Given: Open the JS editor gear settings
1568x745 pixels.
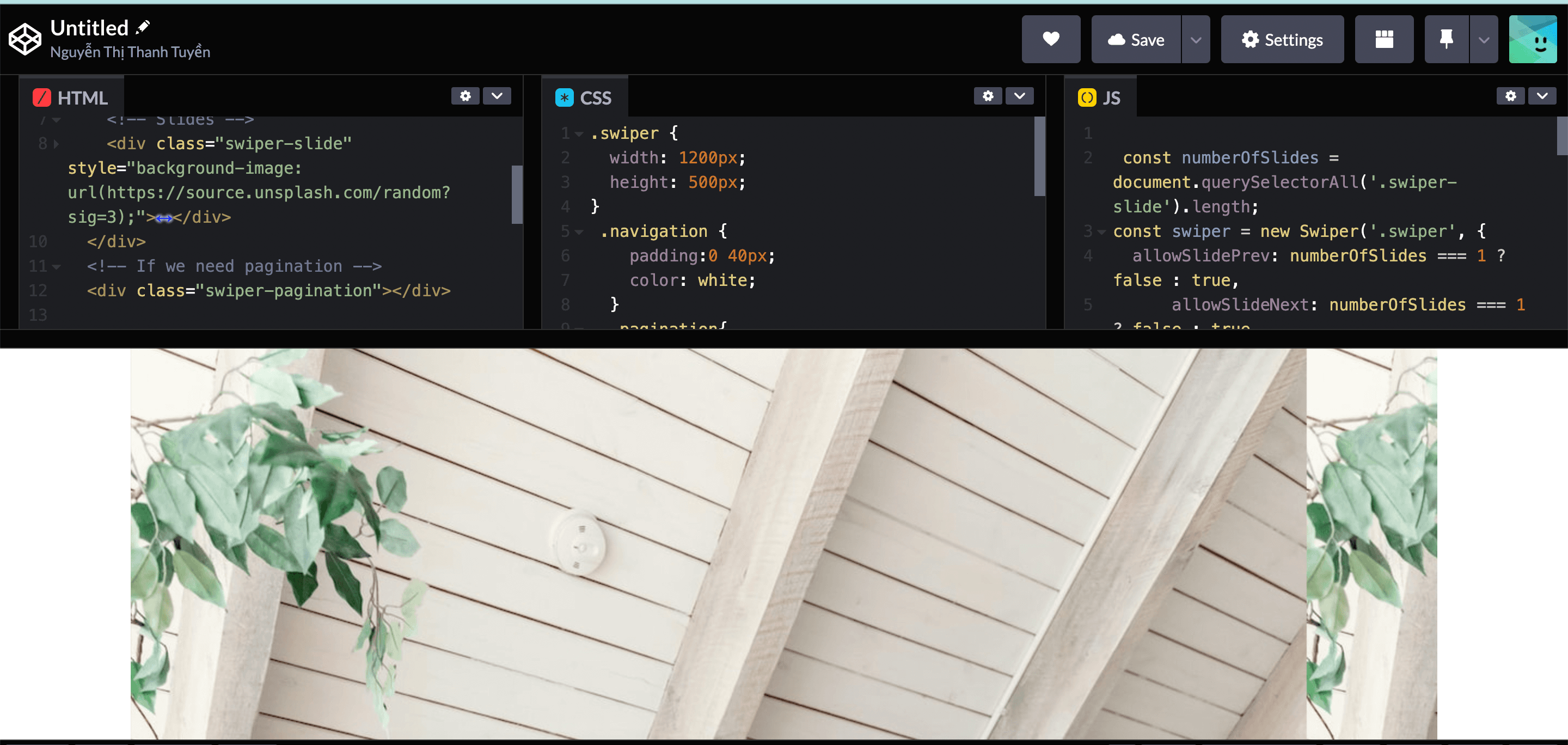Looking at the screenshot, I should point(1510,95).
